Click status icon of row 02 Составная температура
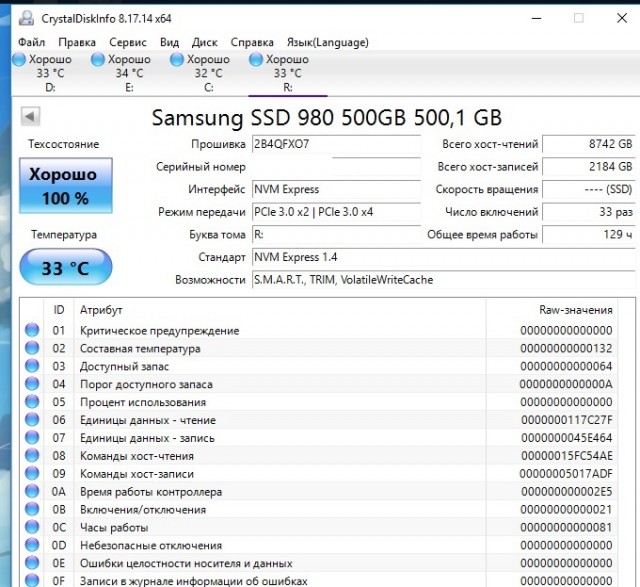Image resolution: width=640 pixels, height=587 pixels. [x=32, y=348]
